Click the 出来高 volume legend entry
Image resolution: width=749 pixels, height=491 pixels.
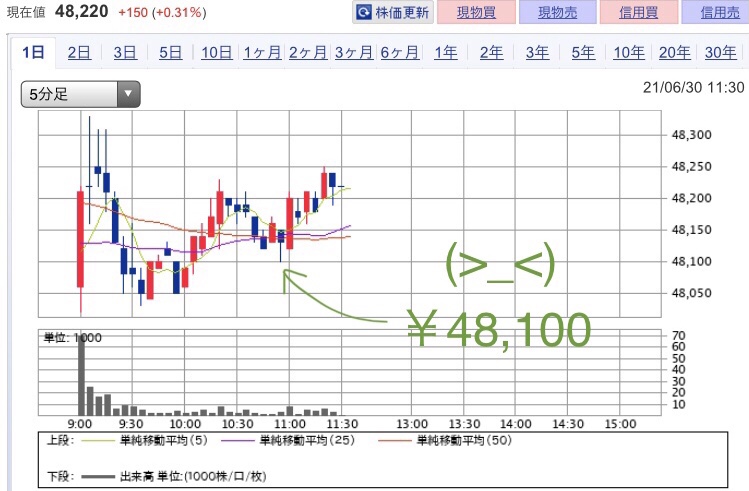pos(174,476)
